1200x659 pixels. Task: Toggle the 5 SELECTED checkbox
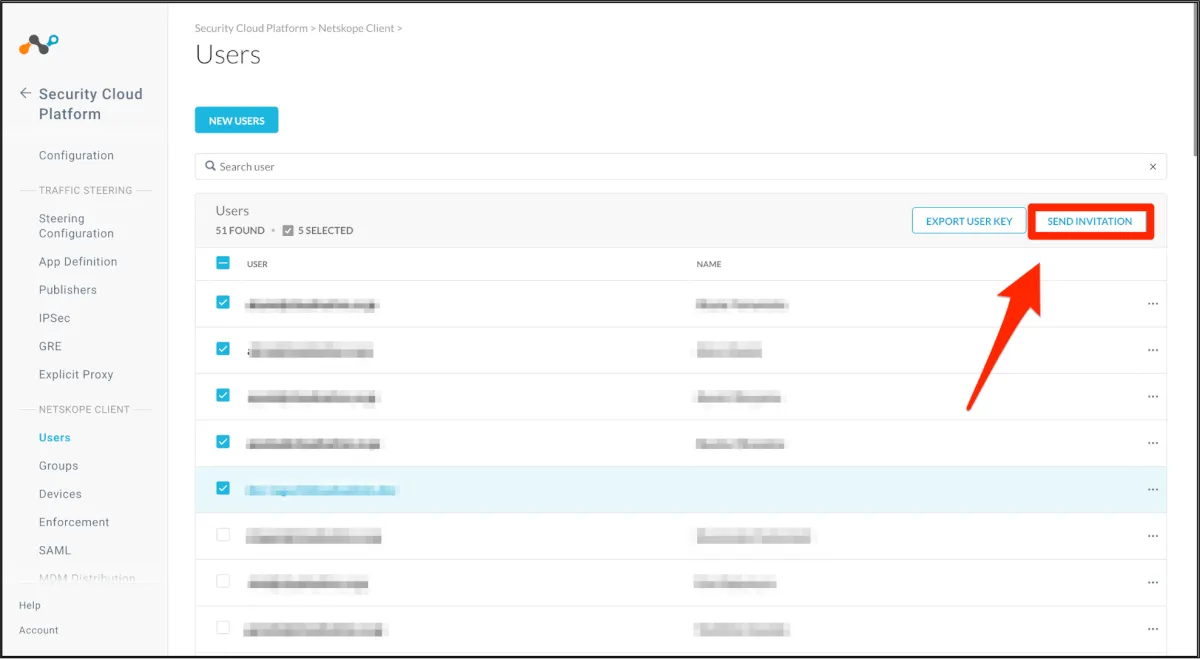tap(288, 230)
